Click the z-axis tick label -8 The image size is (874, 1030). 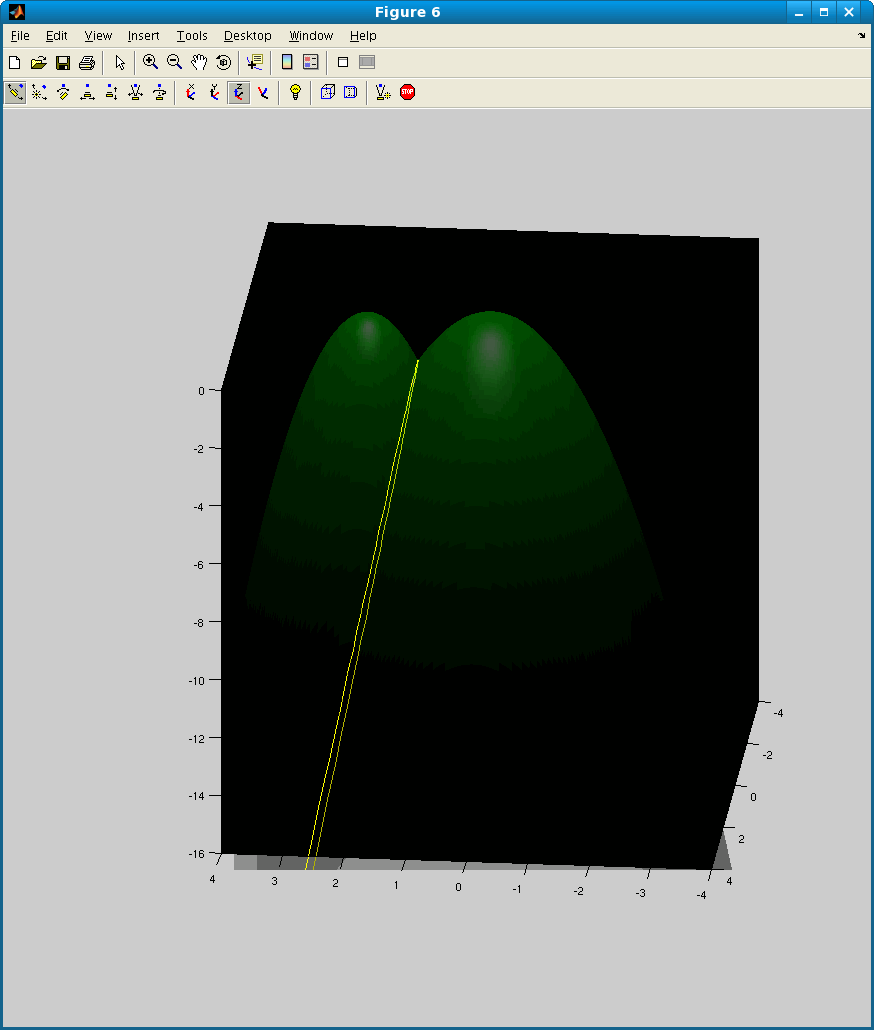pyautogui.click(x=199, y=623)
